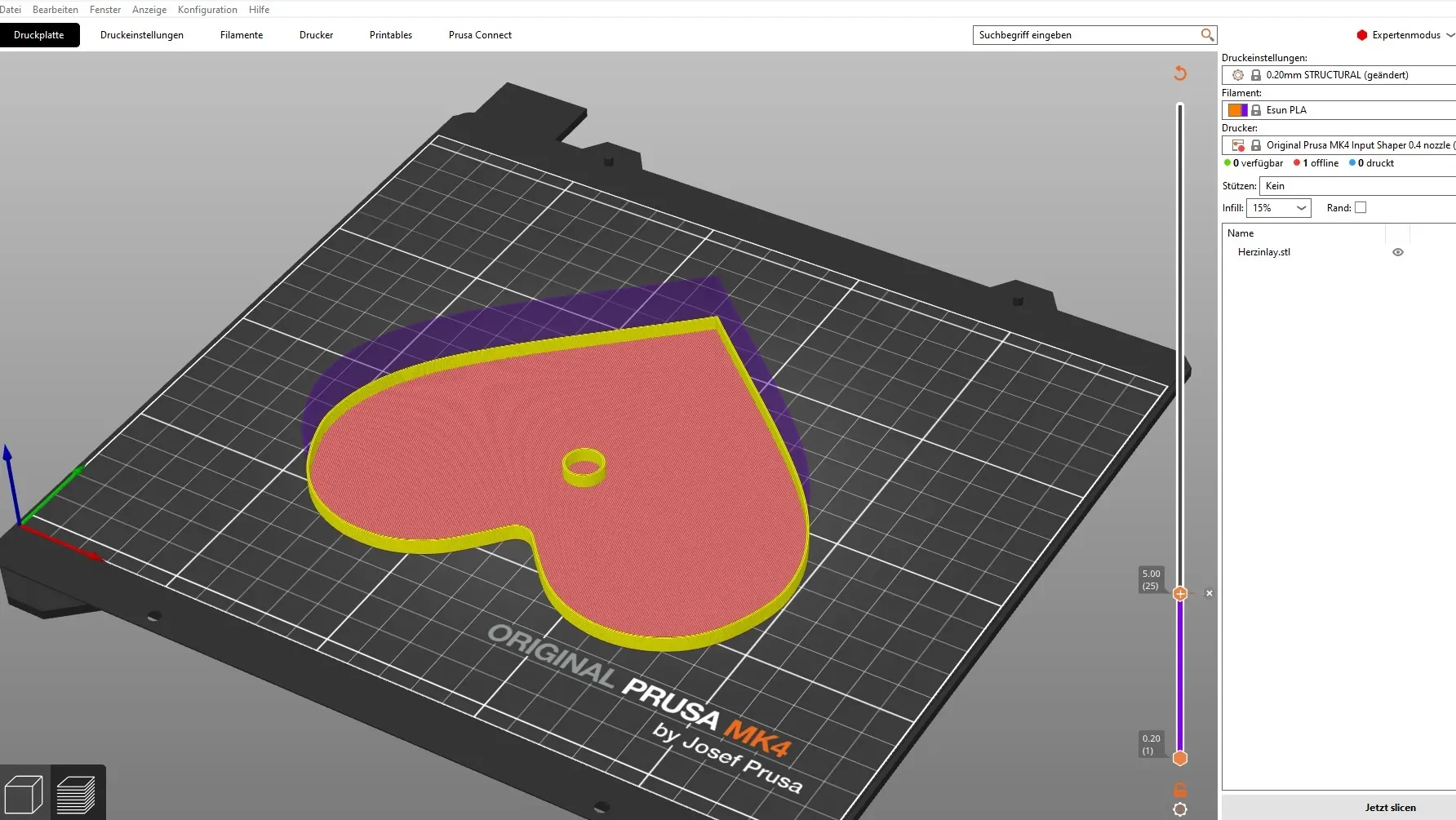This screenshot has height=820, width=1456.
Task: Click the red Expertenmodus hexagon icon
Action: tap(1362, 35)
